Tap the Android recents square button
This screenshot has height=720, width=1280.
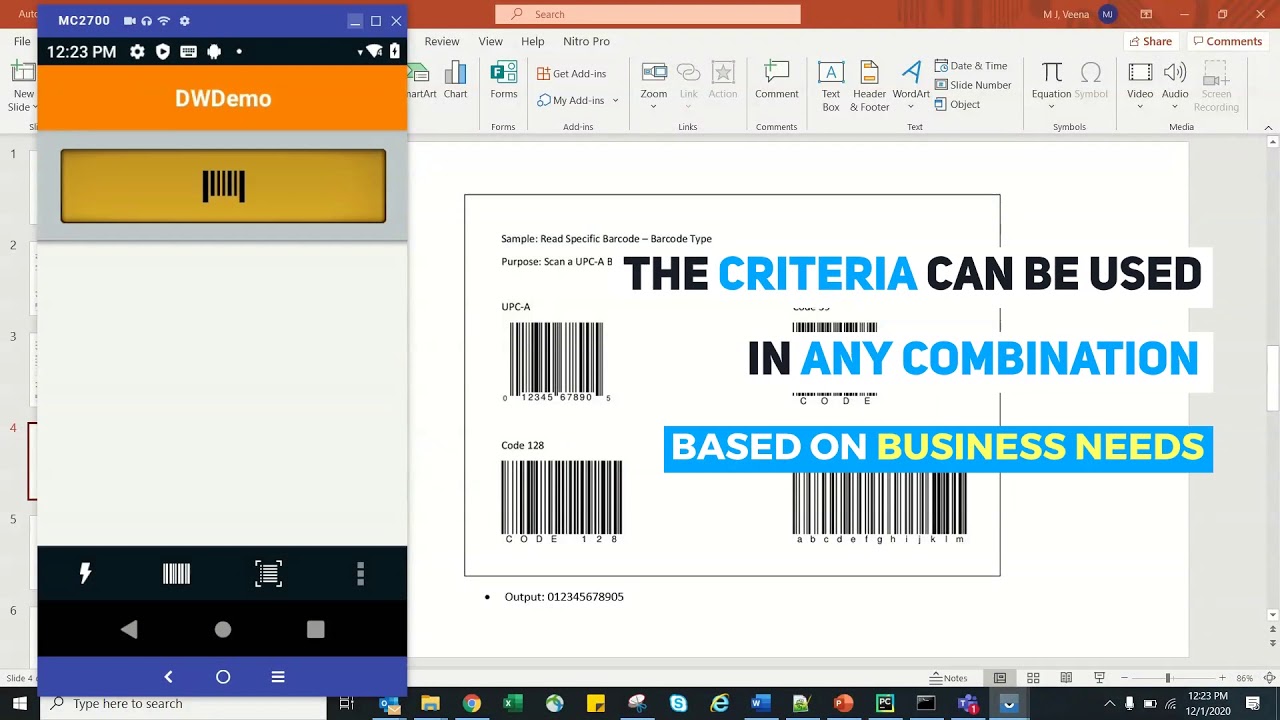(316, 629)
